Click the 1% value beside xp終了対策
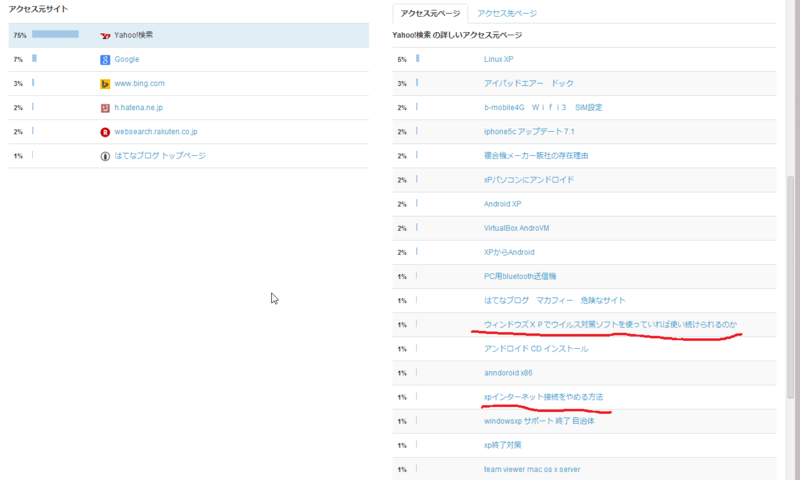The width and height of the screenshot is (800, 480). click(402, 446)
